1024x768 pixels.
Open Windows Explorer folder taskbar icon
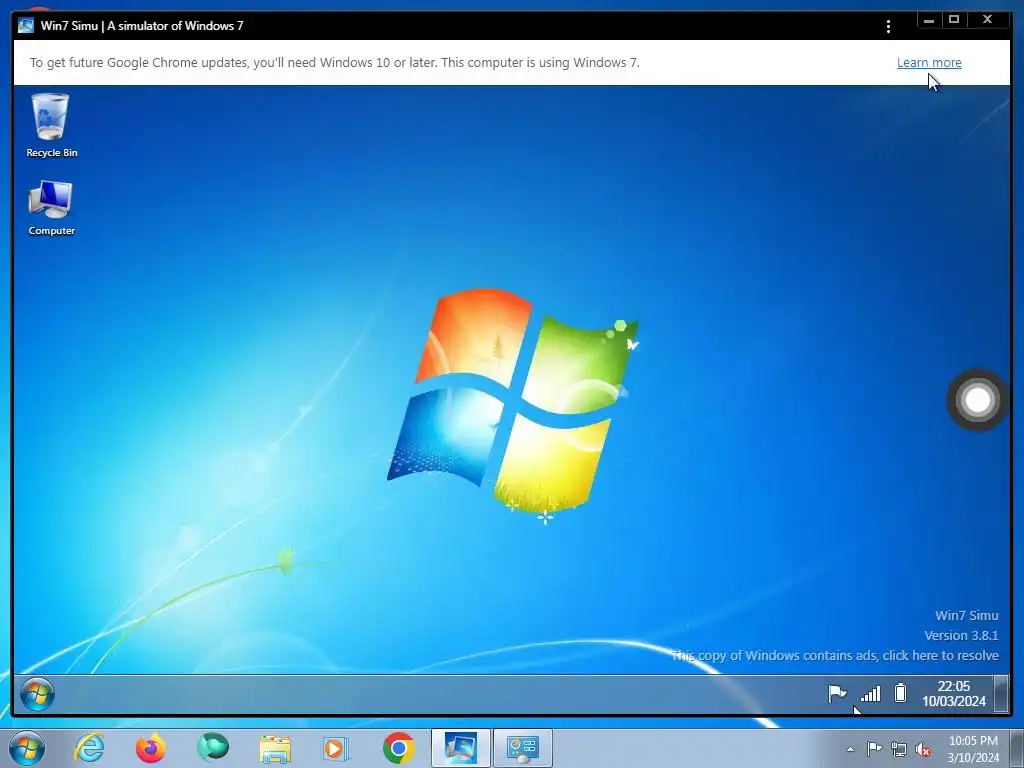tap(275, 749)
